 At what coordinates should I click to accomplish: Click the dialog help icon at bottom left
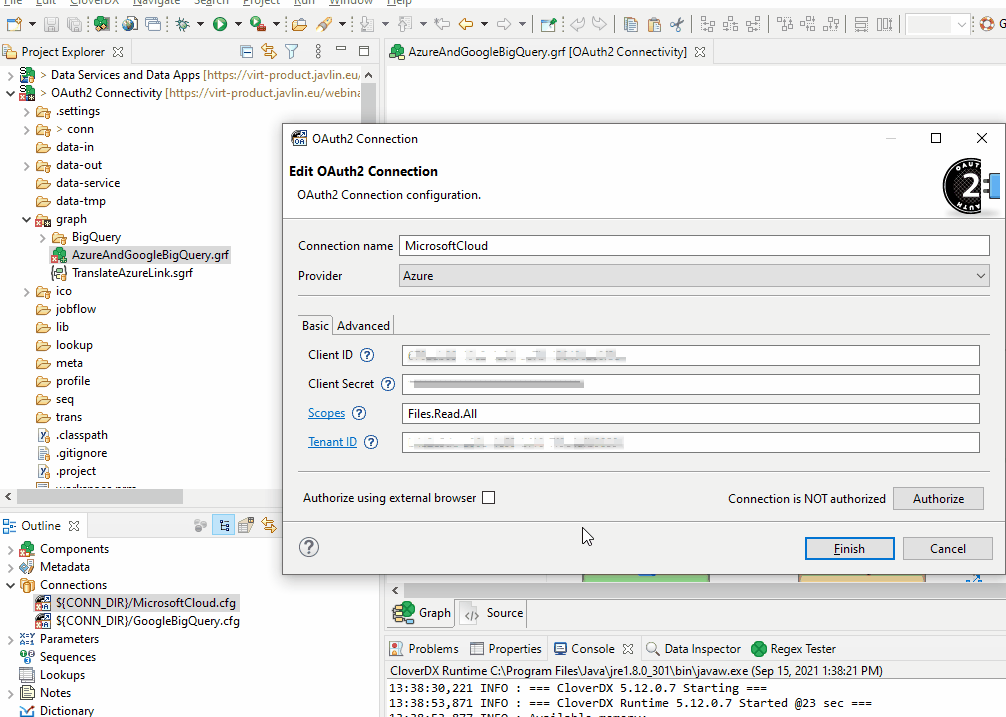(x=309, y=547)
